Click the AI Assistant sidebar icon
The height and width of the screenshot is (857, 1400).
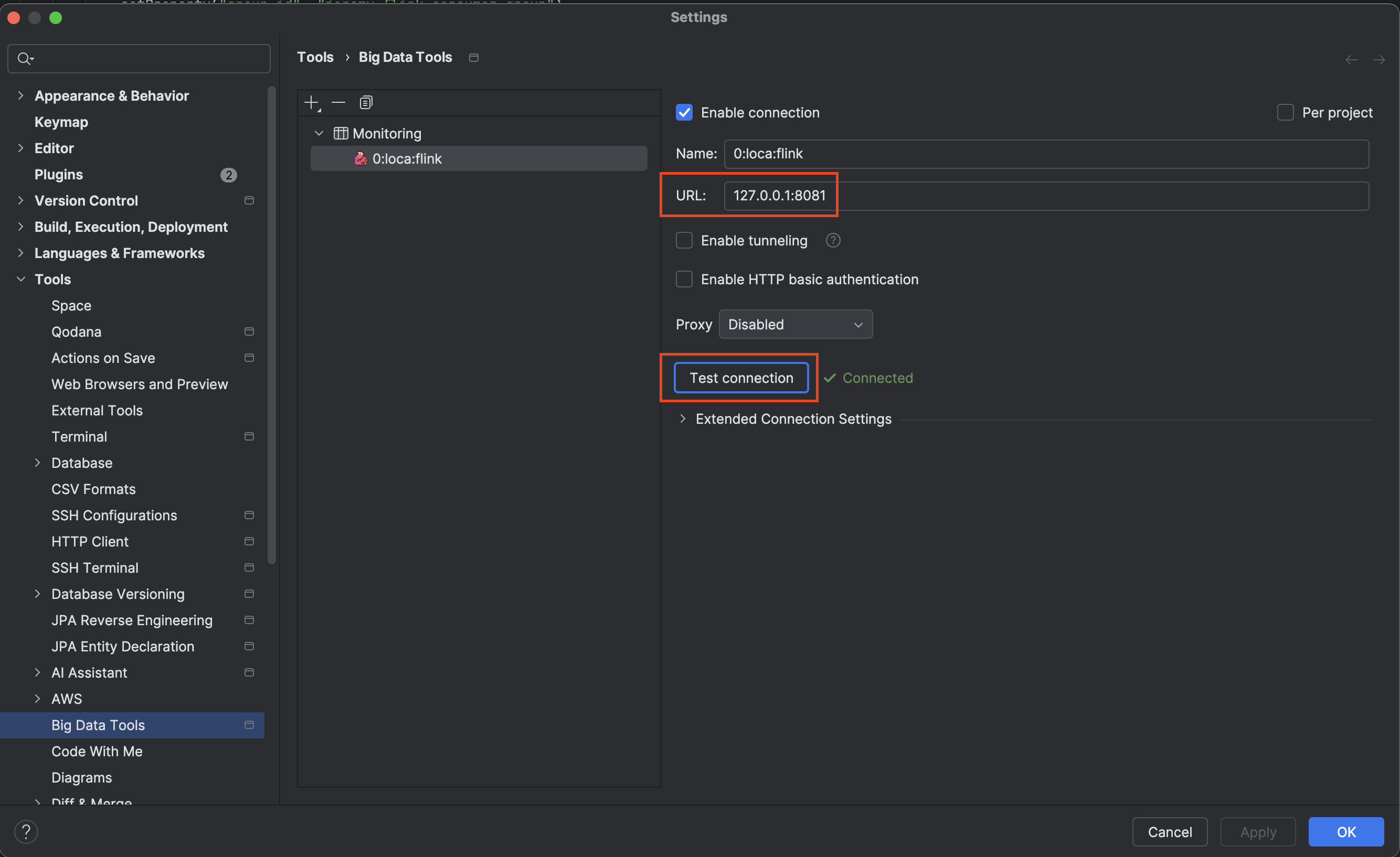click(248, 672)
